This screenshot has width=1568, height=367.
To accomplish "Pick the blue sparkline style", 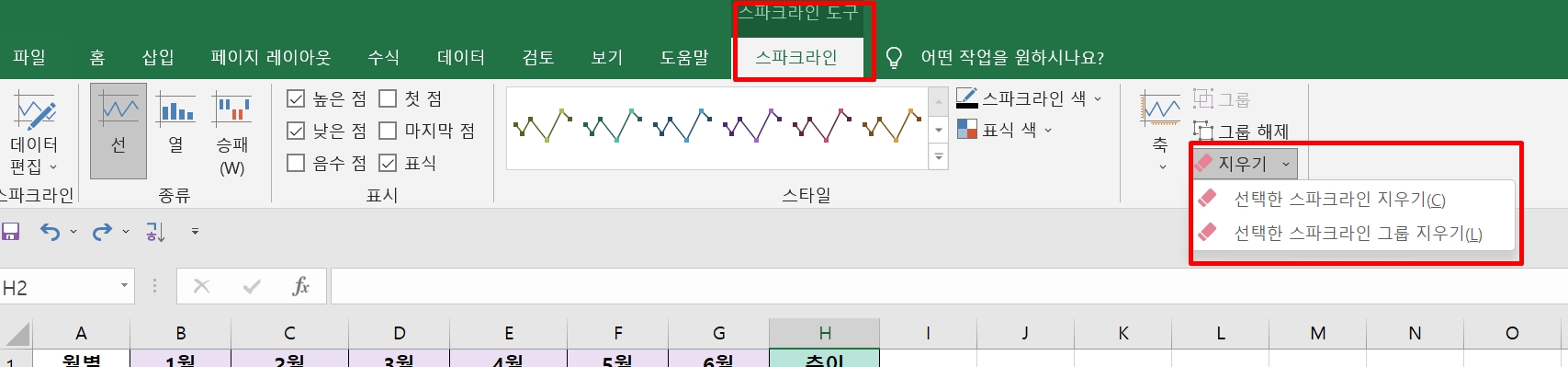I will [x=682, y=125].
